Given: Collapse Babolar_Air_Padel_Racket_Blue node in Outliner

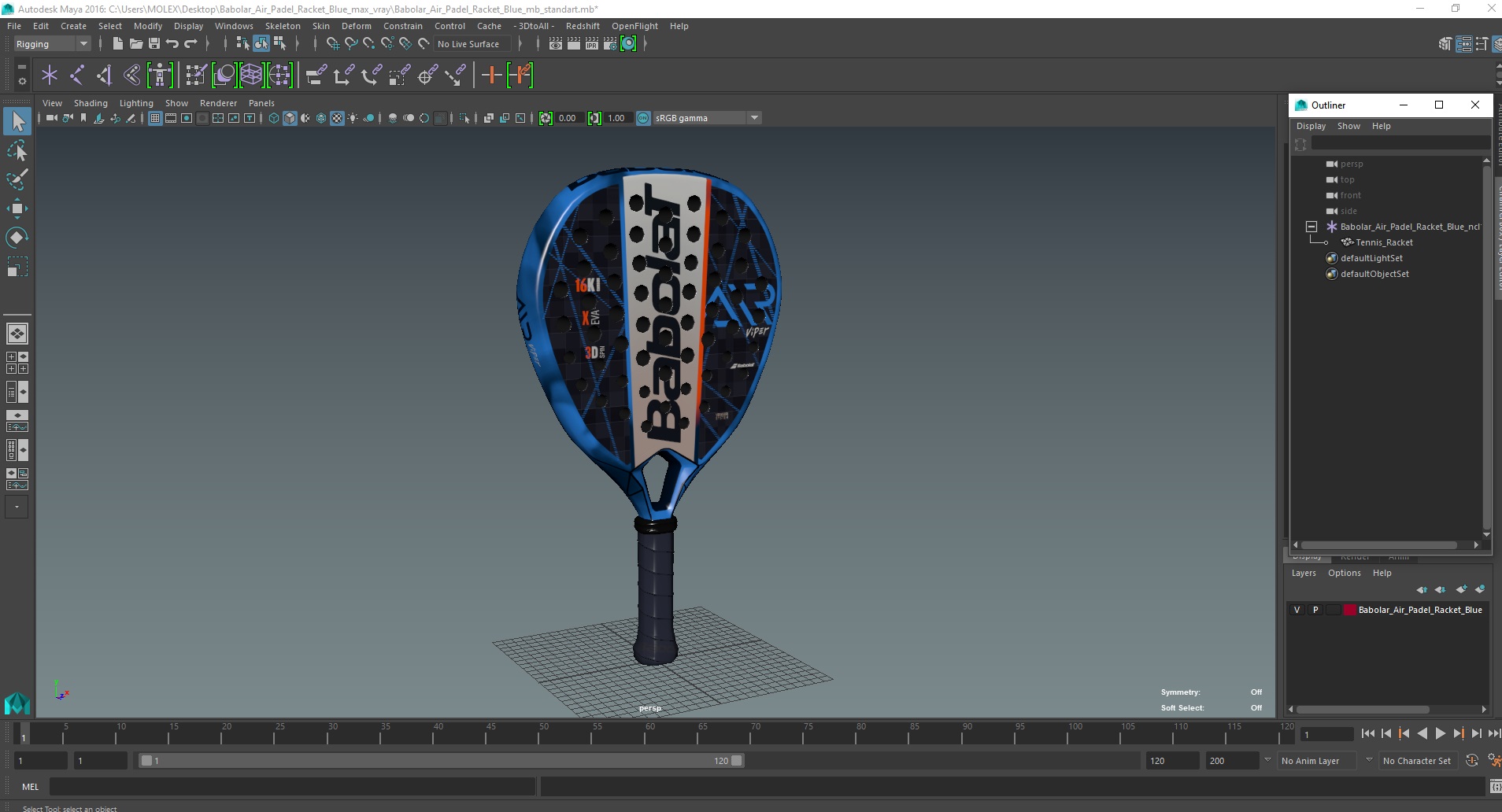Looking at the screenshot, I should 1311,227.
